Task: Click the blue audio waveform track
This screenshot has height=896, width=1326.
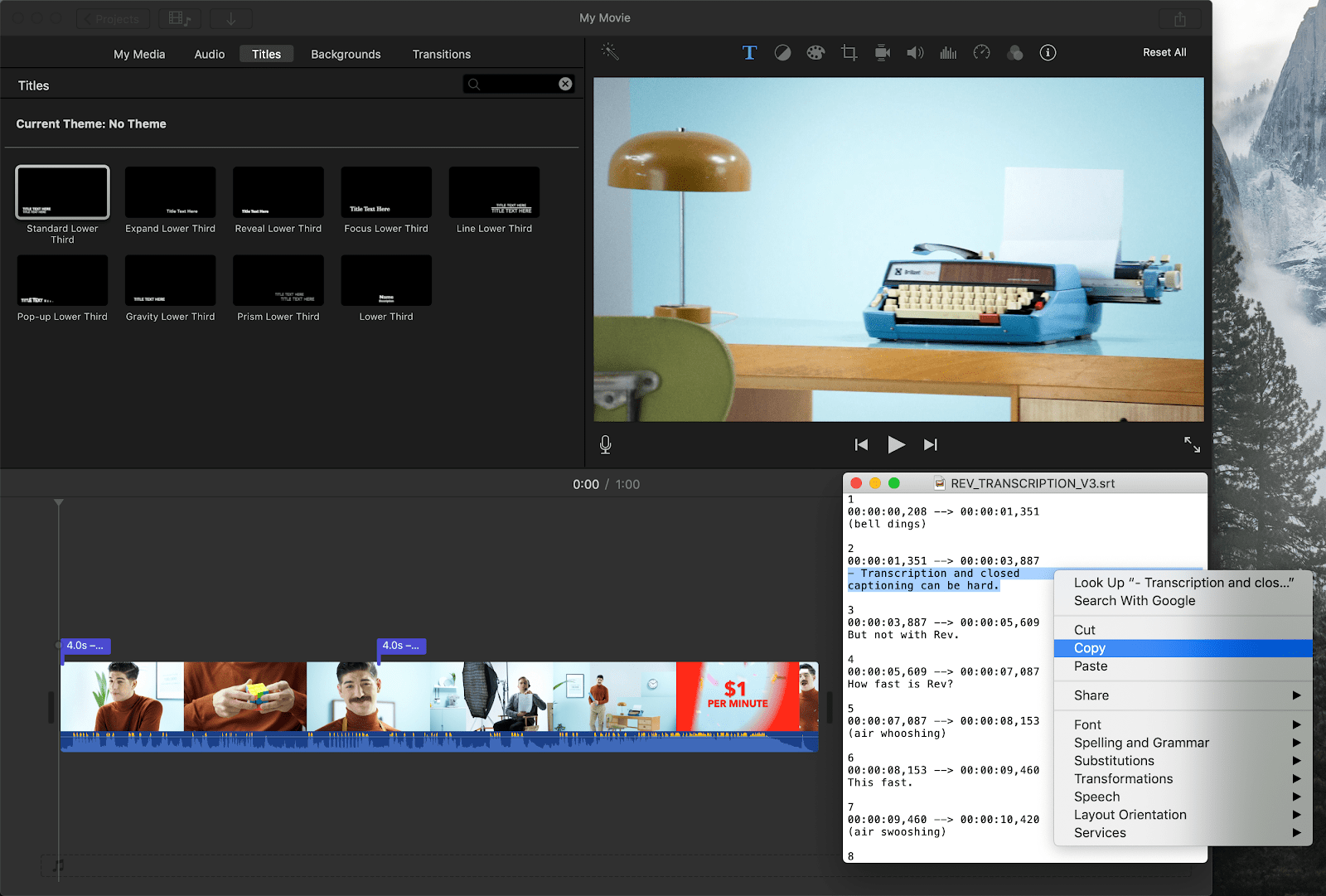Action: 439,741
